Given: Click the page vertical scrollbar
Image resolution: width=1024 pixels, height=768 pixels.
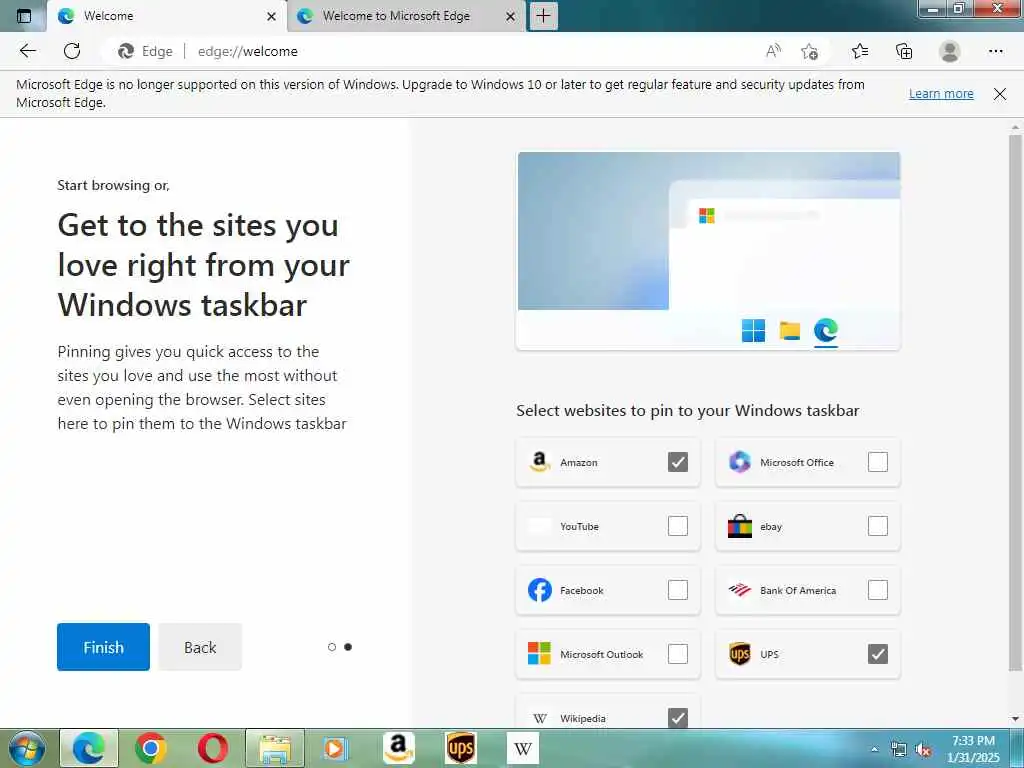Looking at the screenshot, I should click(x=1015, y=403).
